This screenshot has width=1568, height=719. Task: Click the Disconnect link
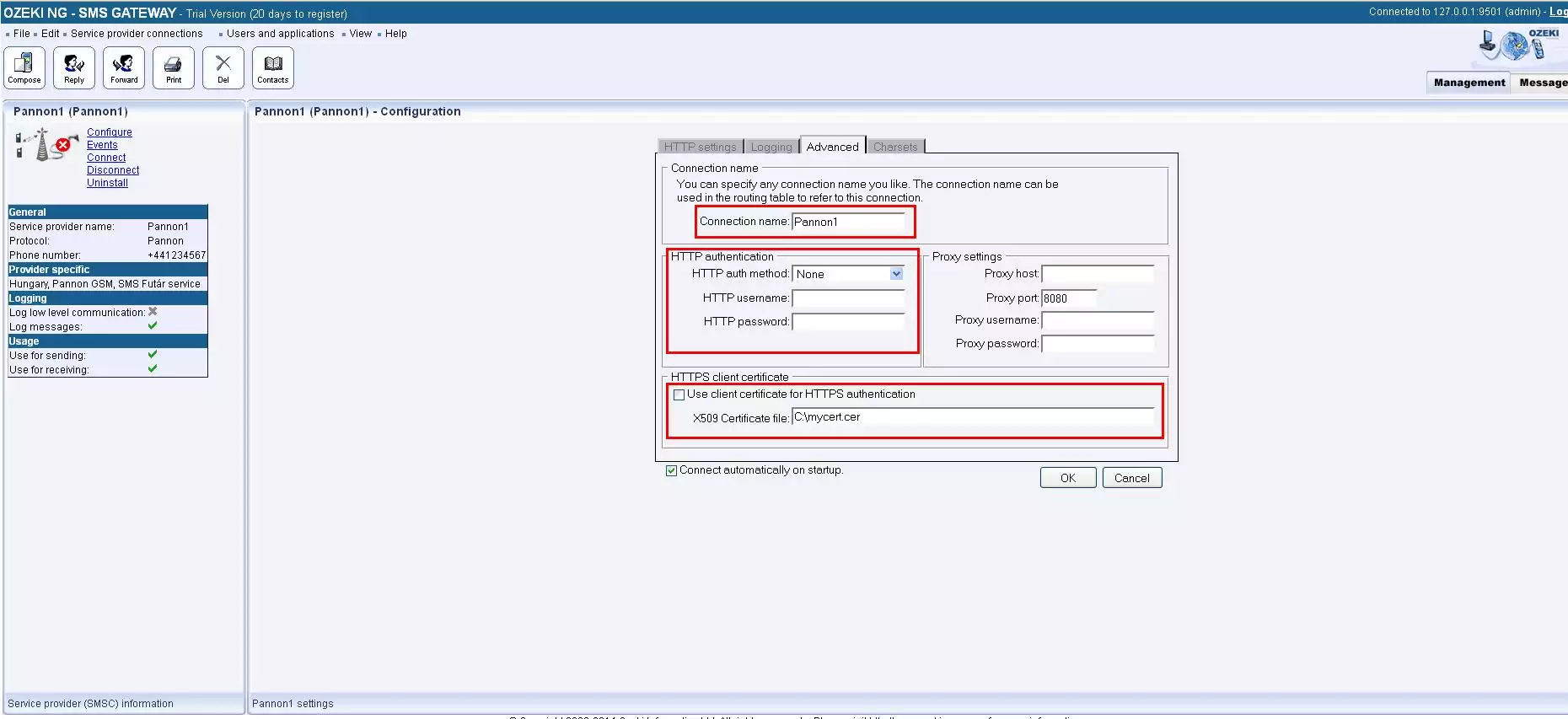pos(113,170)
